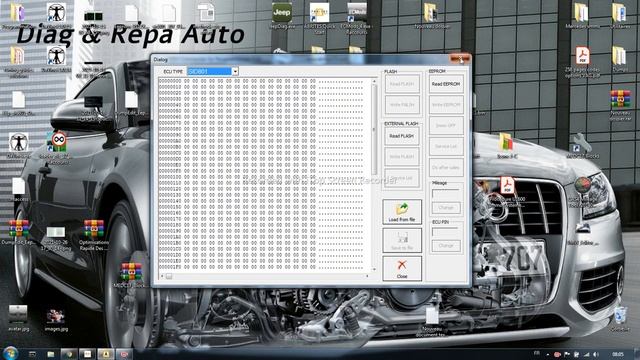Show hidden system tray icons arrow
Screen dimensions: 640x360
[x=547, y=354]
